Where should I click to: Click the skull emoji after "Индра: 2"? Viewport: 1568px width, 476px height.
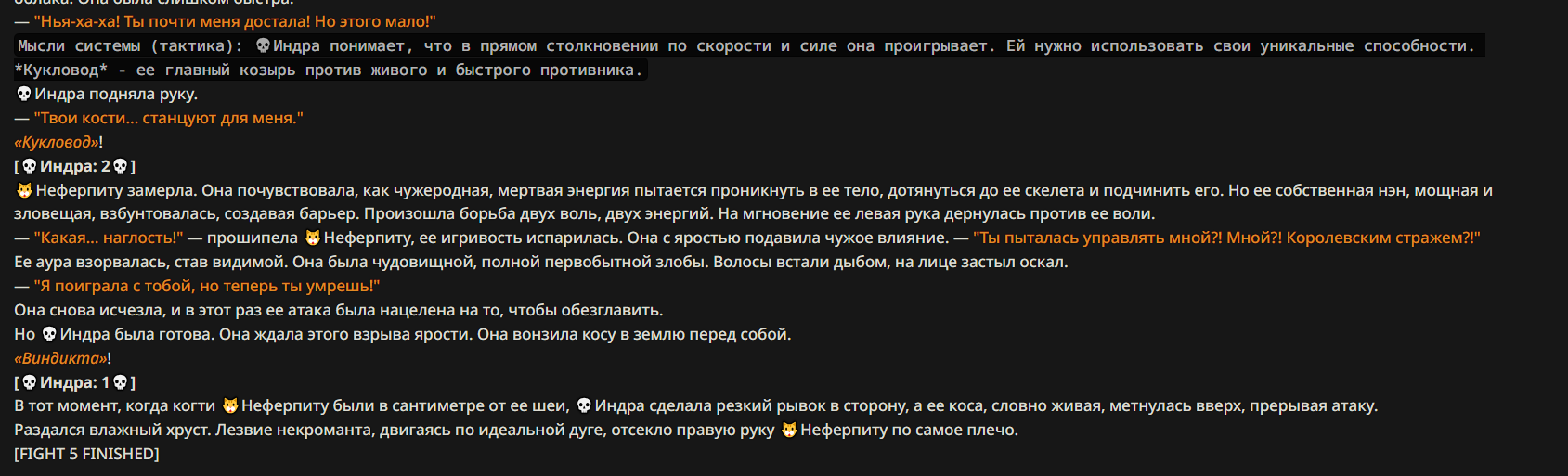[120, 166]
